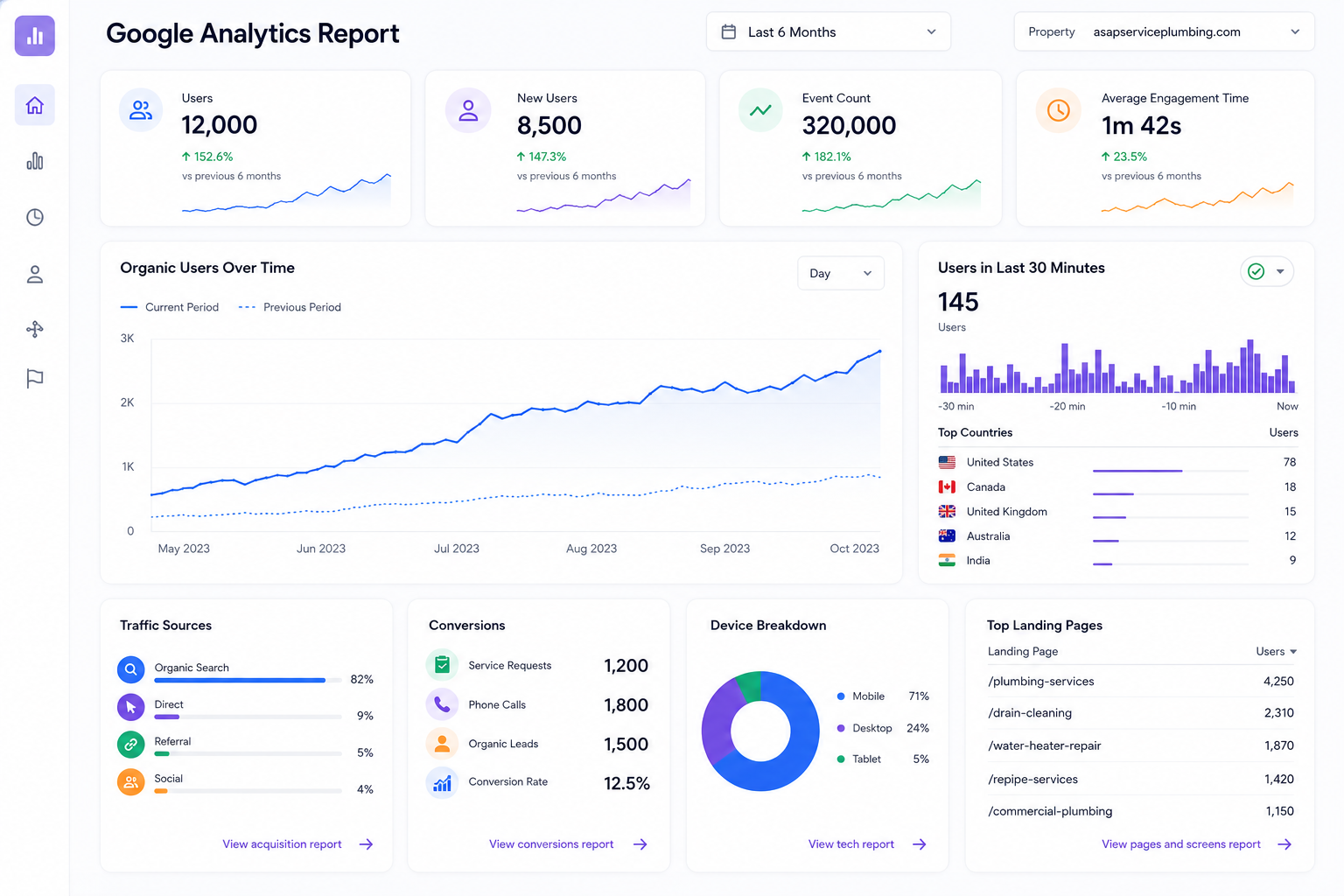Open the realtime status check dropdown
The height and width of the screenshot is (896, 1344).
[1267, 271]
